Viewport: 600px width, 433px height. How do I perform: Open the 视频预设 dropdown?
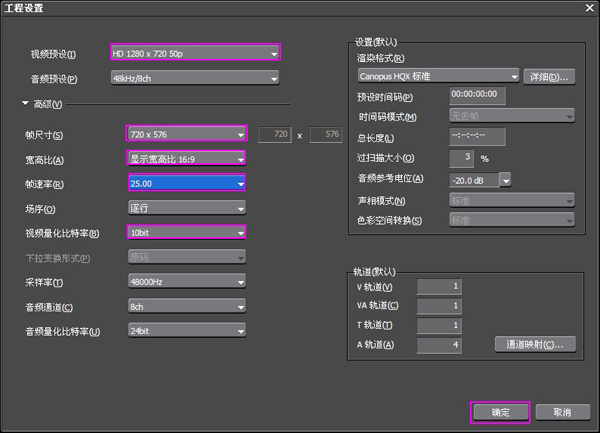coord(196,52)
